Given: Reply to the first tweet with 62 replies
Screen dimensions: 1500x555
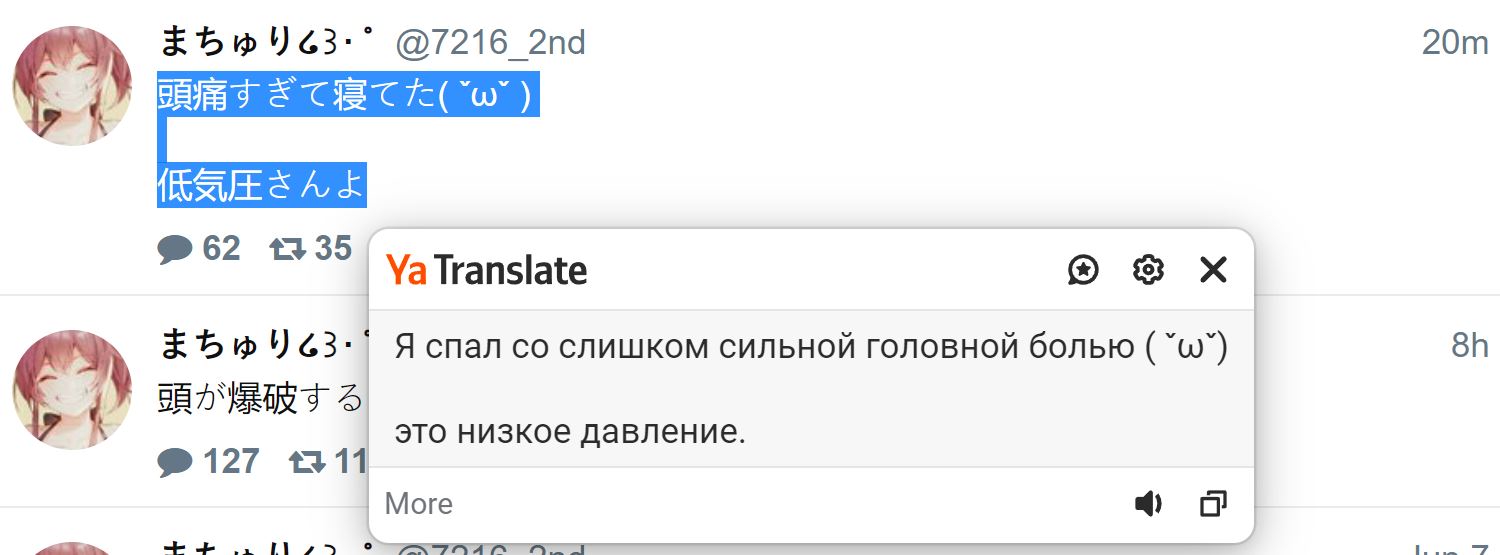Looking at the screenshot, I should 175,248.
